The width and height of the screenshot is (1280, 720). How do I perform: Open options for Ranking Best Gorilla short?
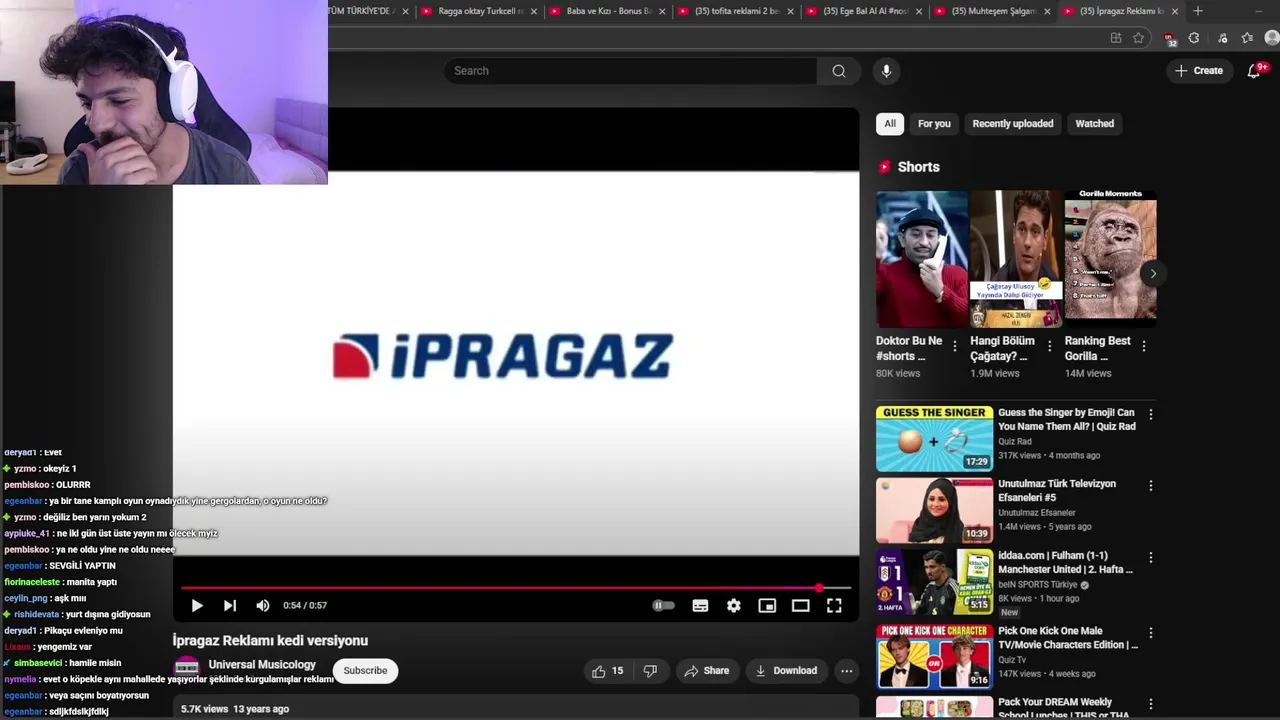[x=1143, y=346]
